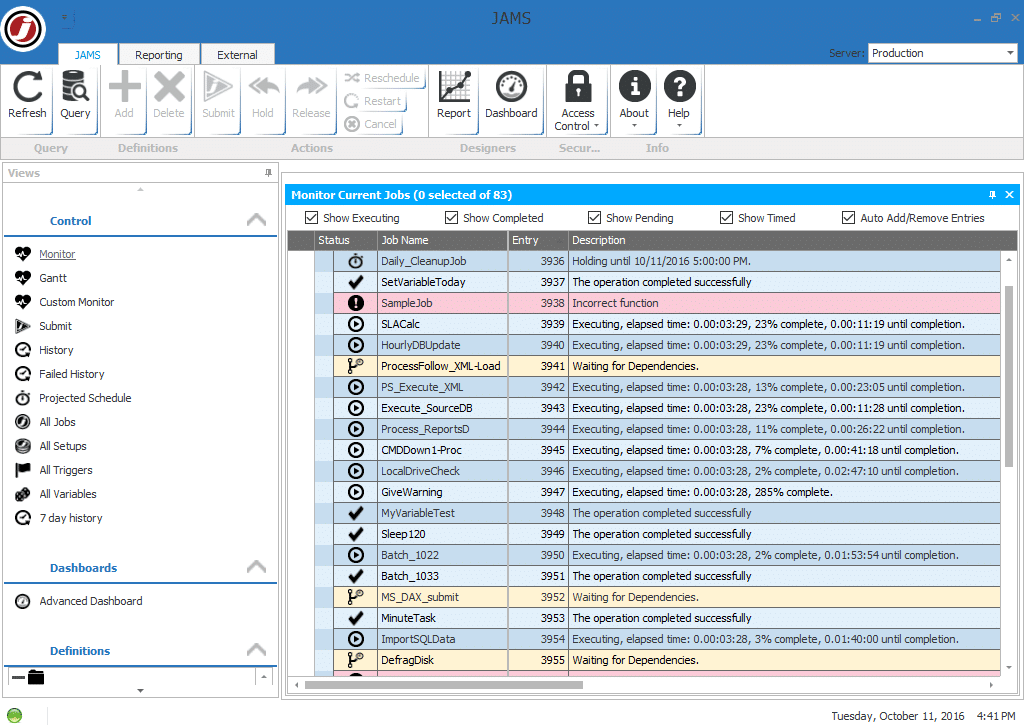Click the Dashboard icon in the ribbon
Image resolution: width=1024 pixels, height=728 pixels.
coord(511,95)
